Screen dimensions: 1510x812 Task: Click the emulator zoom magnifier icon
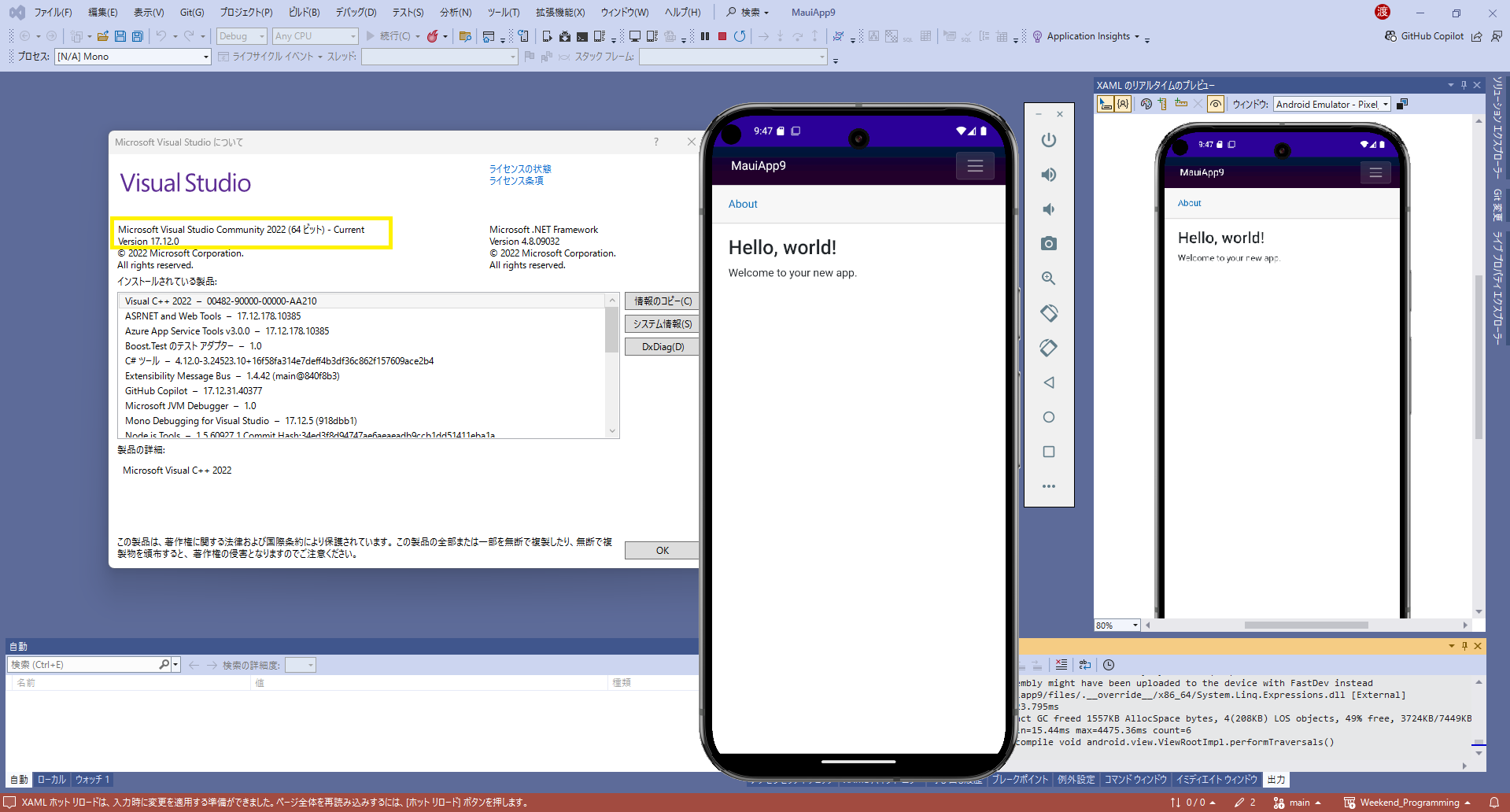click(x=1048, y=279)
